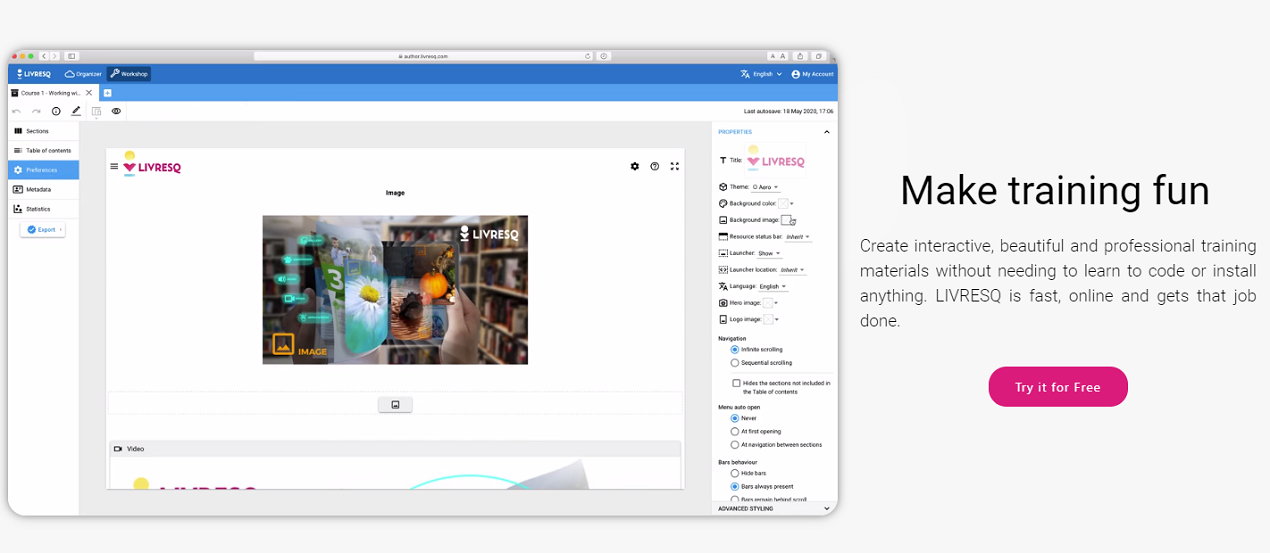Screen dimensions: 1270x553
Task: Click the Title logo thumbnail in Properties
Action: (775, 160)
